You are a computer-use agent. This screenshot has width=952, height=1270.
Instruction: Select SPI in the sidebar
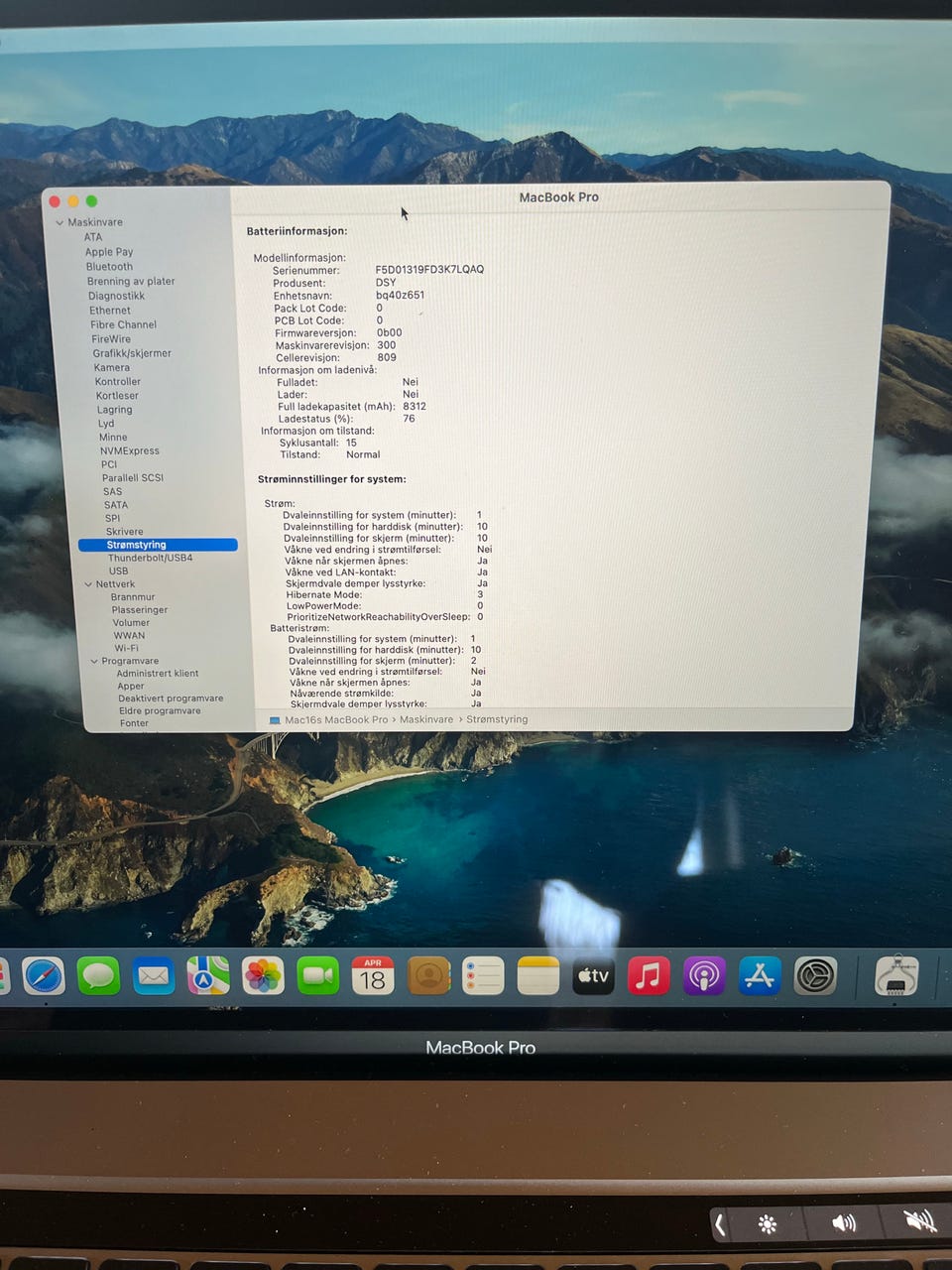point(112,518)
